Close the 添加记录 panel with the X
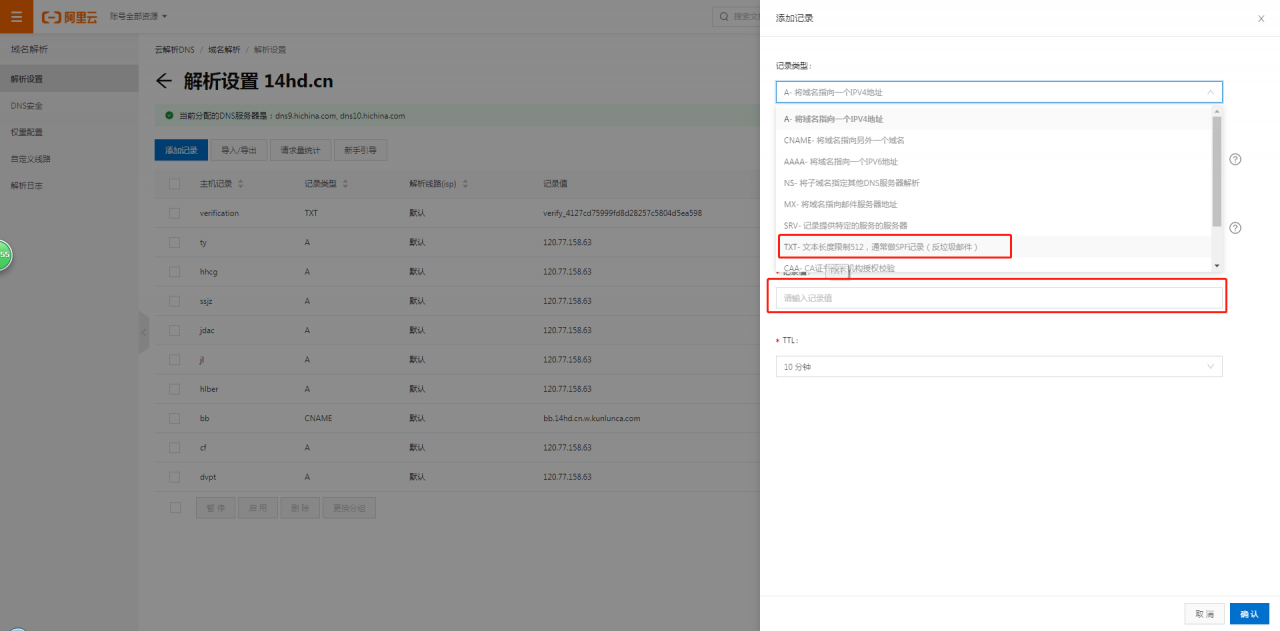Screen dimensions: 1280x631 [x=1260, y=18]
